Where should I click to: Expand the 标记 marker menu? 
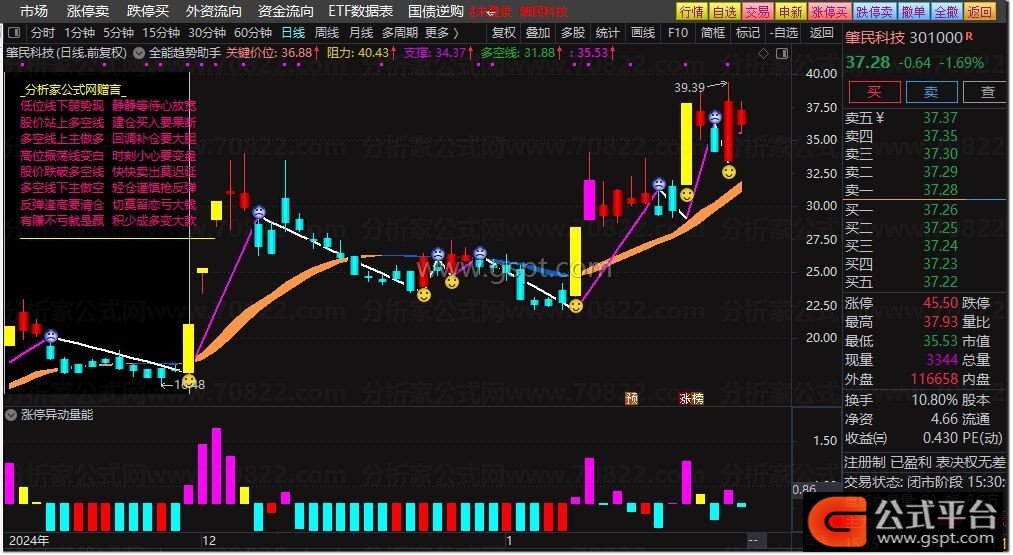[748, 32]
